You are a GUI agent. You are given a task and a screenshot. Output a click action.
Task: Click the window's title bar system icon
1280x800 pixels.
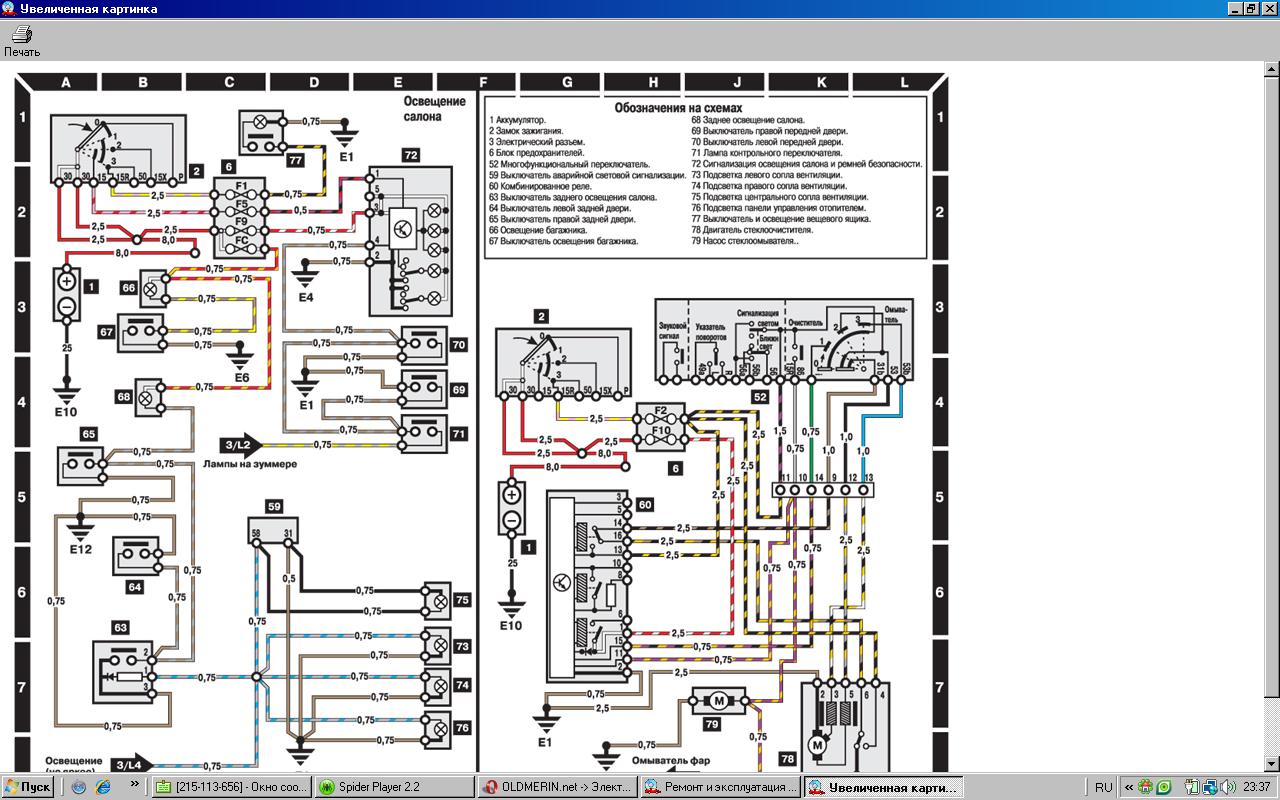8,9
